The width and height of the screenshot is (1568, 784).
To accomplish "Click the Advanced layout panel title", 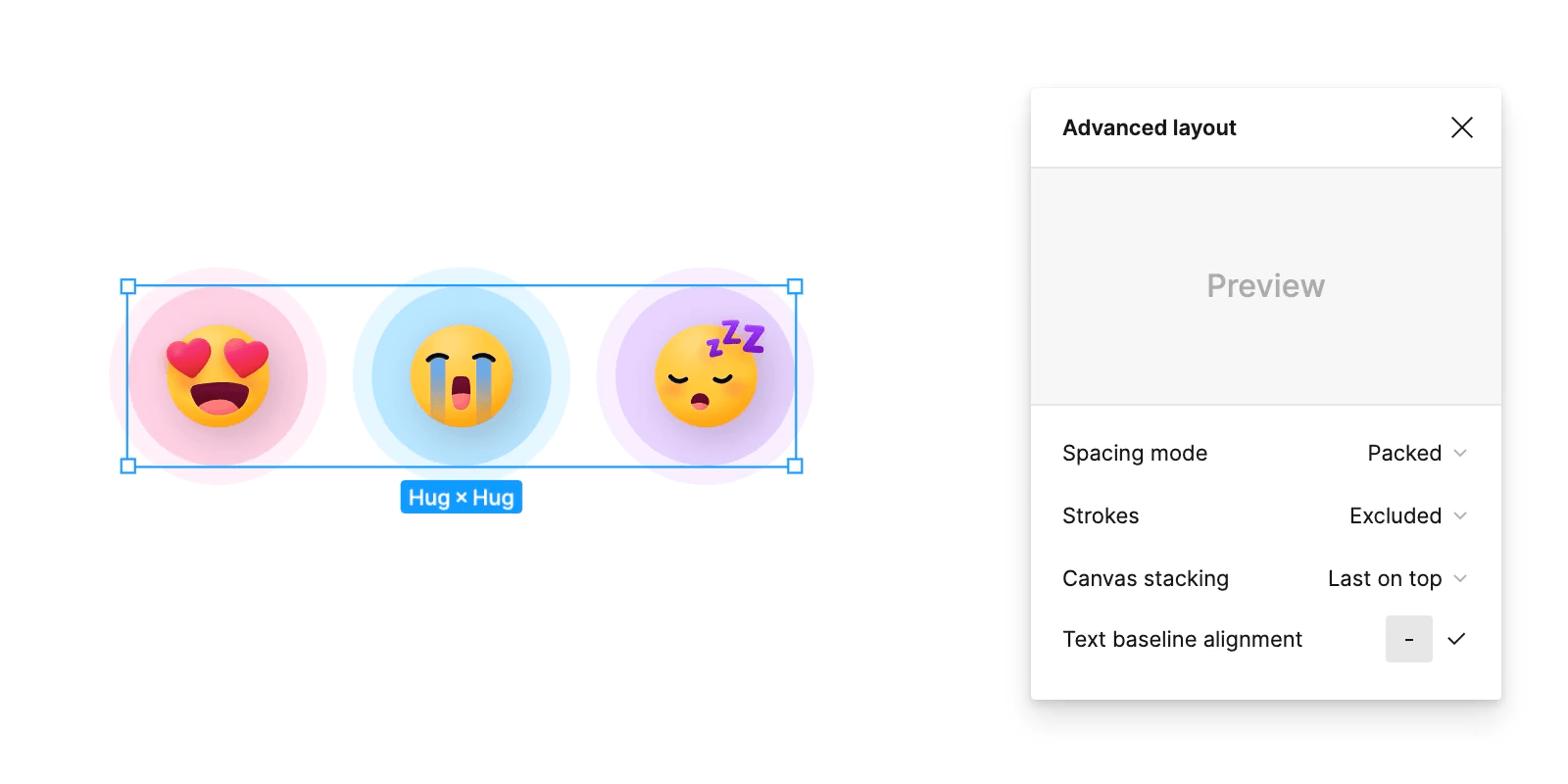I will [x=1150, y=127].
